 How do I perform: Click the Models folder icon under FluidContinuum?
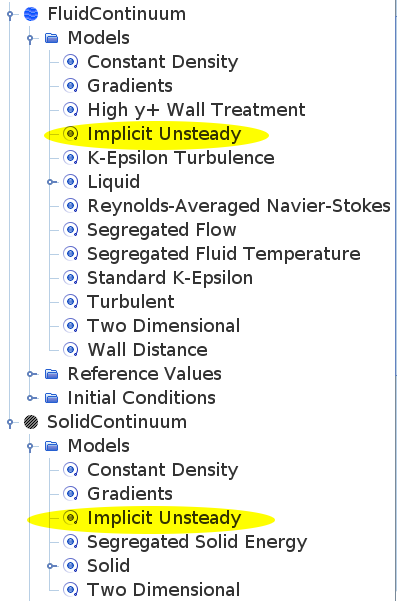point(51,38)
